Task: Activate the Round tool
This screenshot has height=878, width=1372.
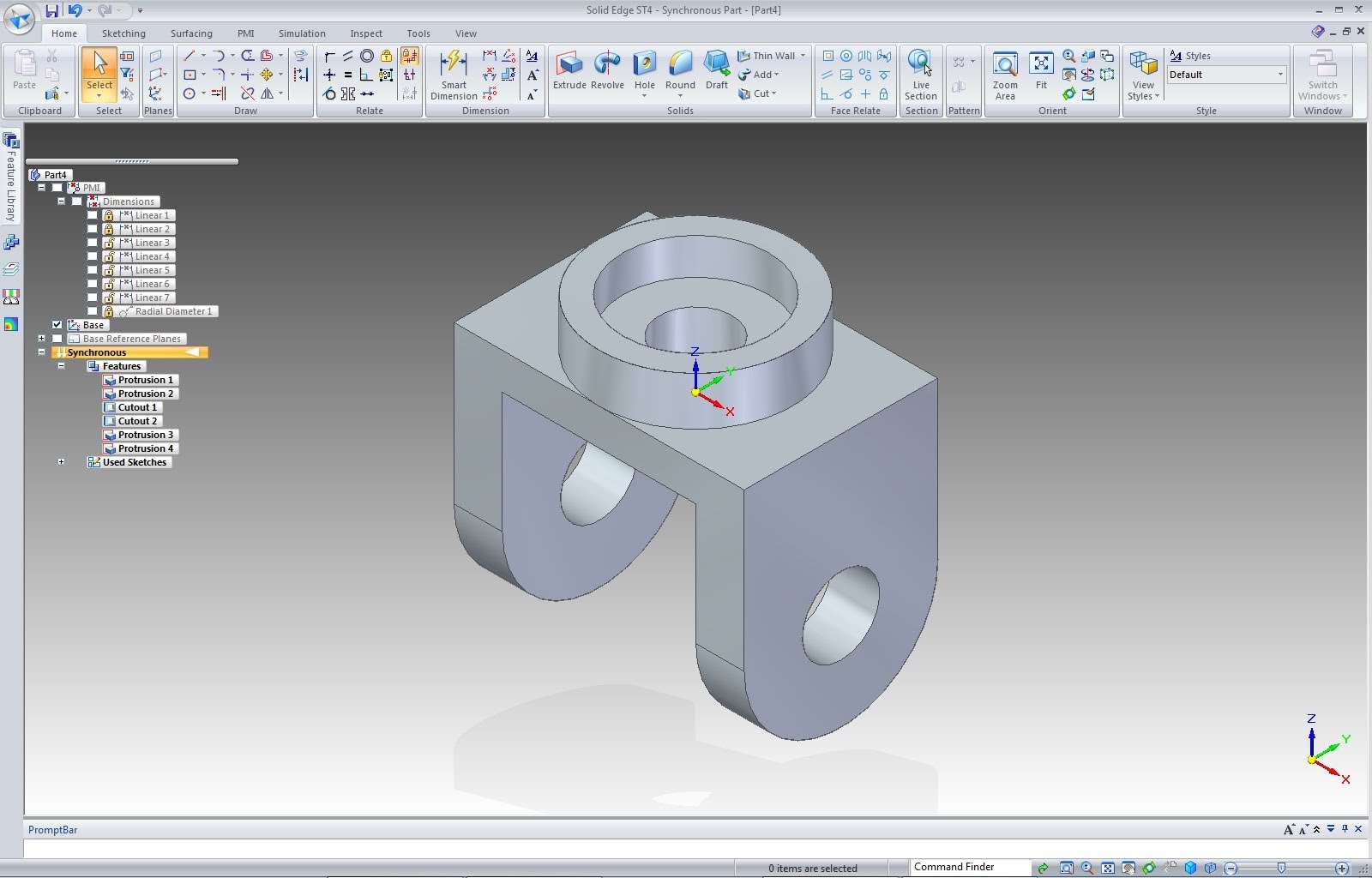Action: tap(680, 70)
